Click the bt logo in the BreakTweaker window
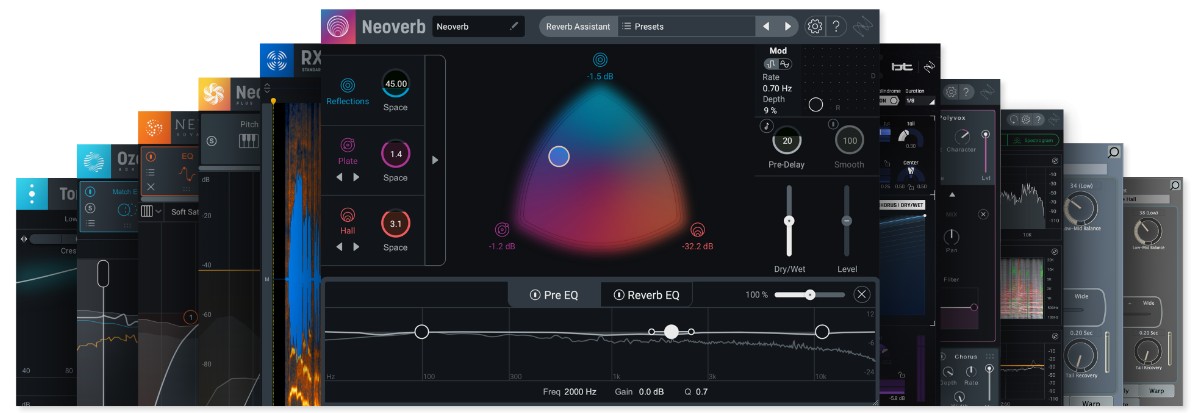 (902, 66)
